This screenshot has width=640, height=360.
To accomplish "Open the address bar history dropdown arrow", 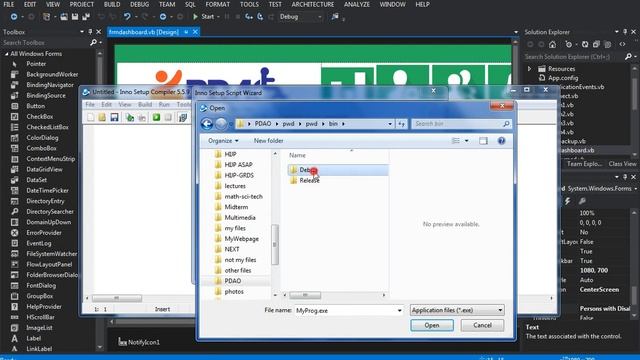I will (390, 124).
